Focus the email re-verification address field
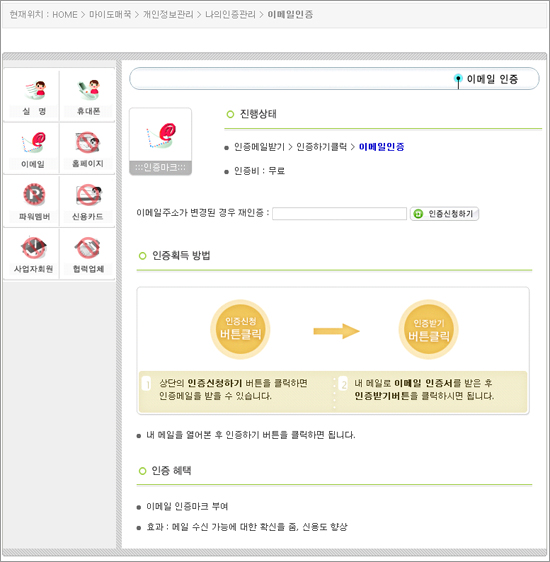550x562 pixels. 339,214
